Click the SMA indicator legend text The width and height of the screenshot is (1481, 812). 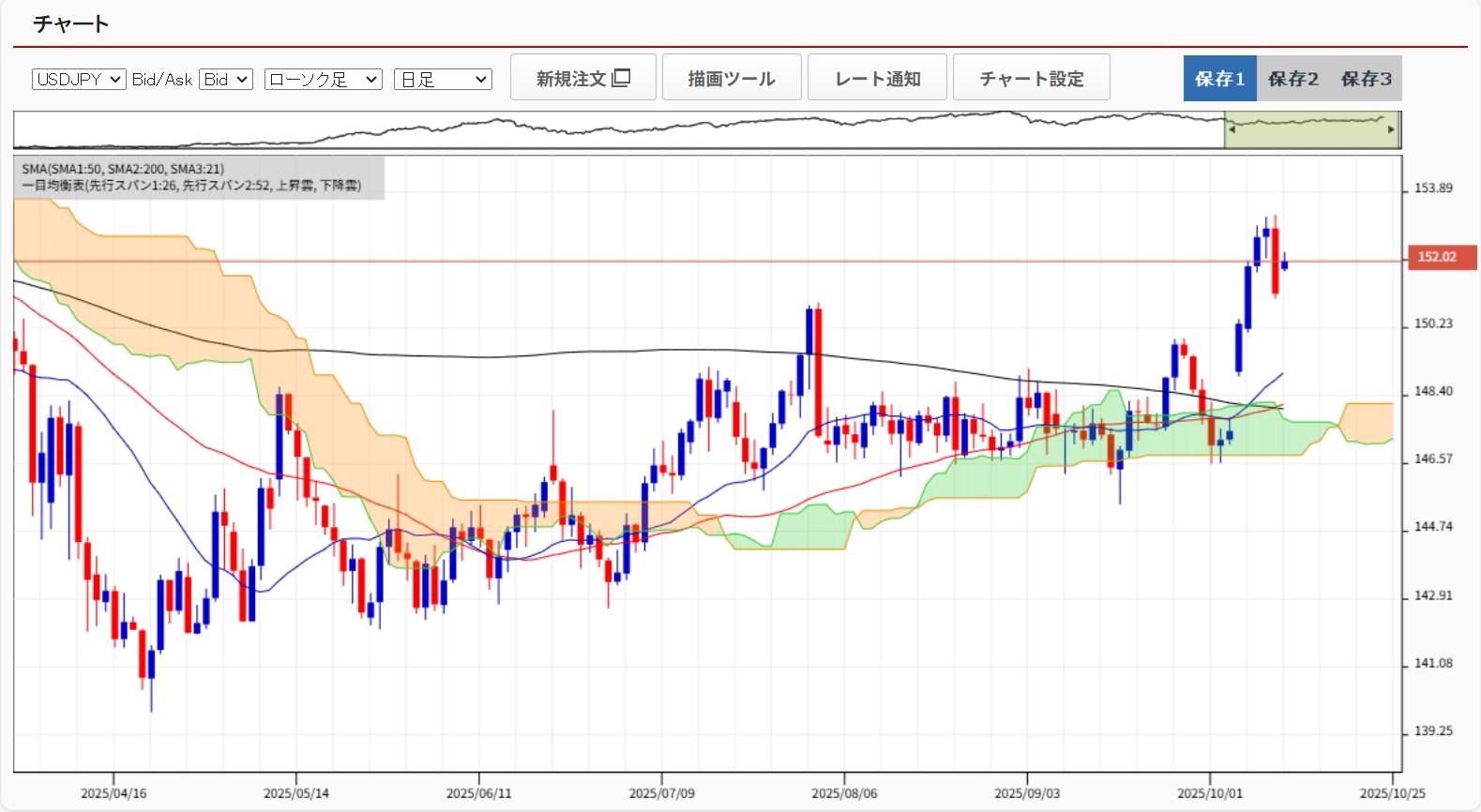click(123, 169)
